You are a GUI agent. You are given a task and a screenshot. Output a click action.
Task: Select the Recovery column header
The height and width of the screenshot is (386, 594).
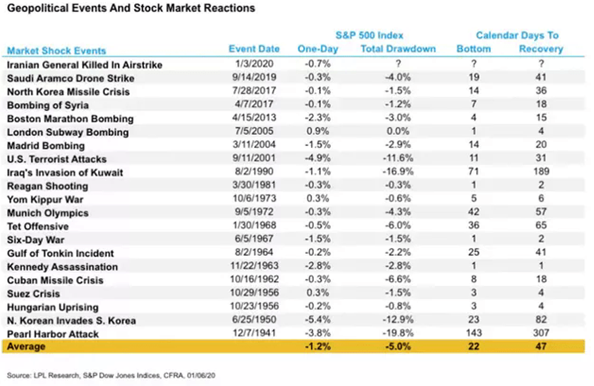(x=541, y=49)
